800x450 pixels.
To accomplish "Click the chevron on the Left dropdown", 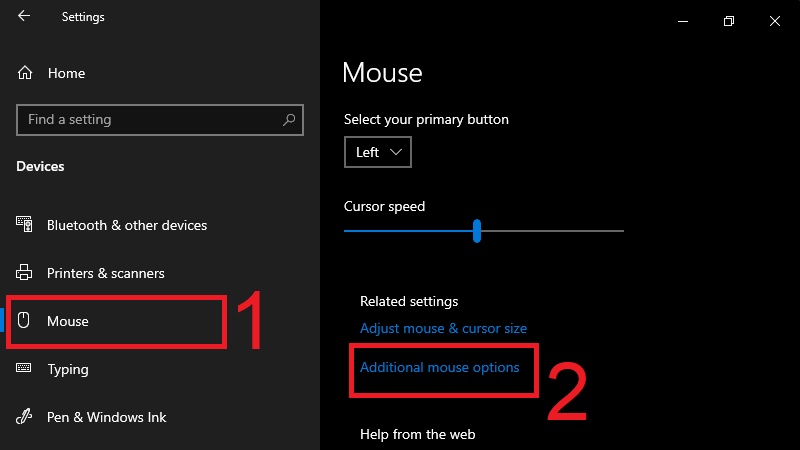I will [396, 152].
